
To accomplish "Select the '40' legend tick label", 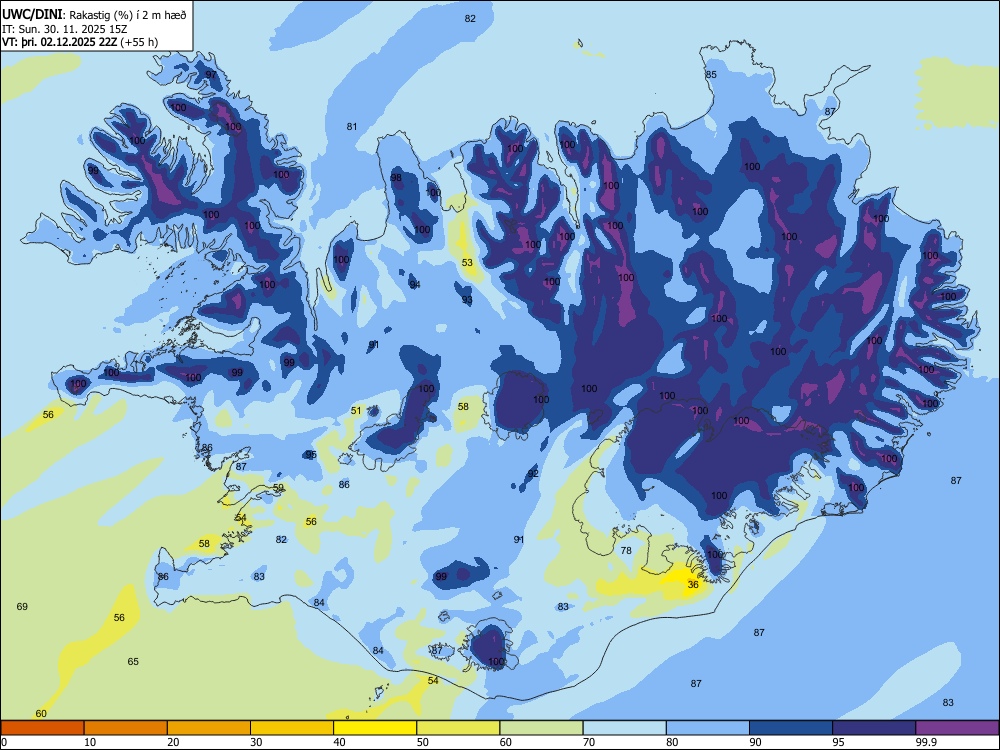I will tap(340, 742).
